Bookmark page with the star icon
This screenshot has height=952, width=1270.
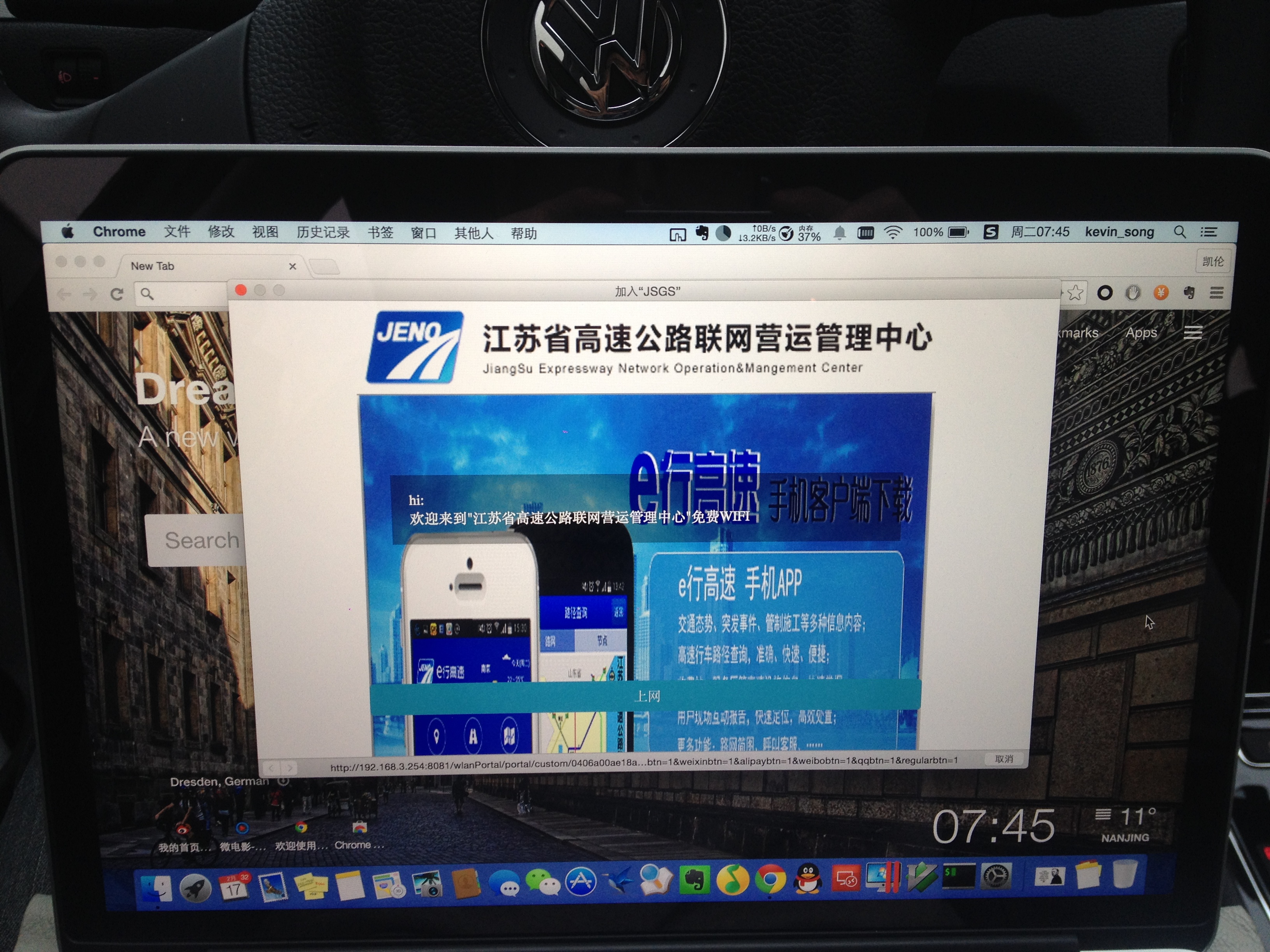[1075, 293]
